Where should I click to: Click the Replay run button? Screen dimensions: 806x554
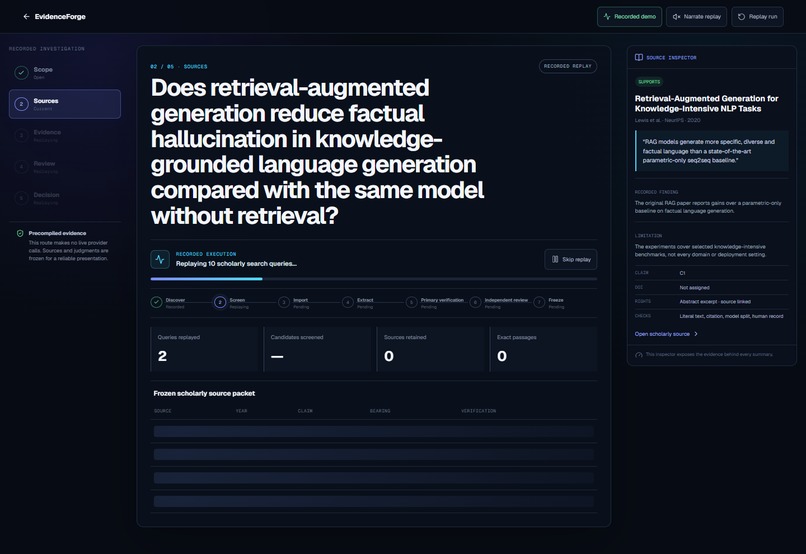point(757,16)
